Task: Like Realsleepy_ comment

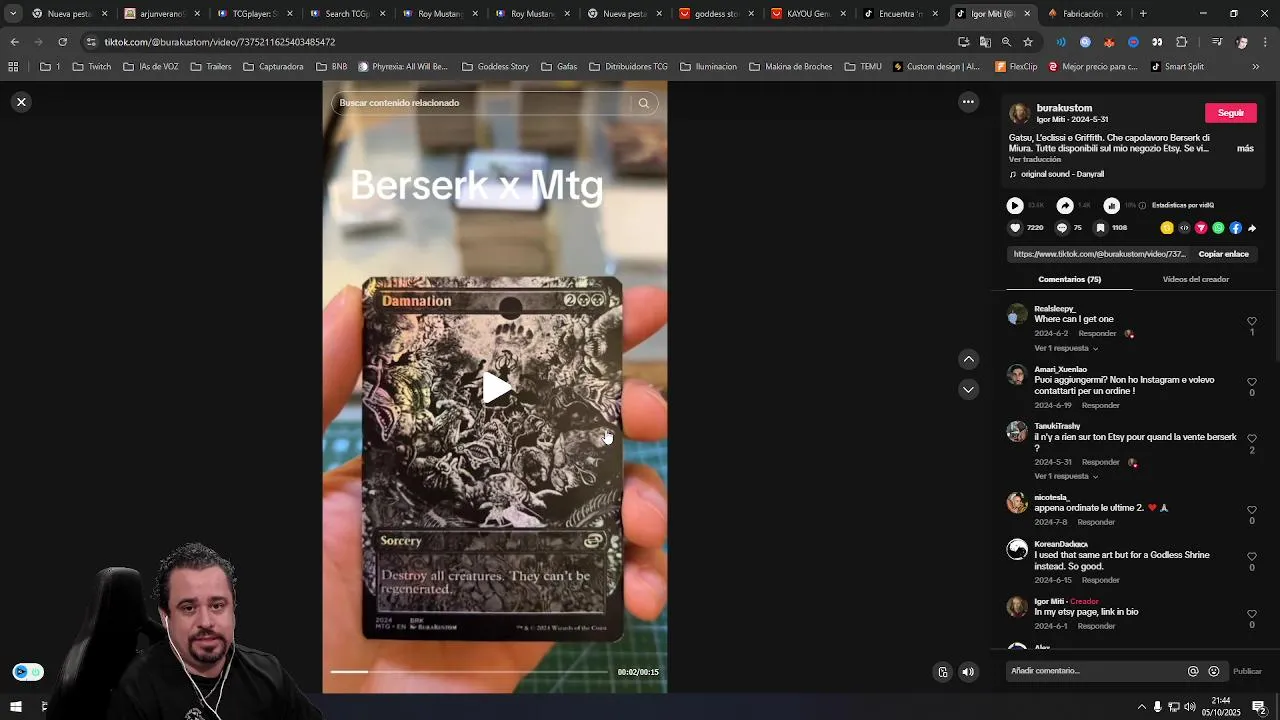Action: click(1252, 322)
